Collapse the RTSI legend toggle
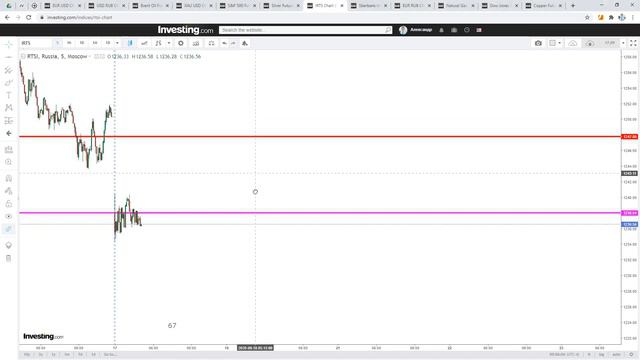The image size is (640, 360). pyautogui.click(x=23, y=56)
